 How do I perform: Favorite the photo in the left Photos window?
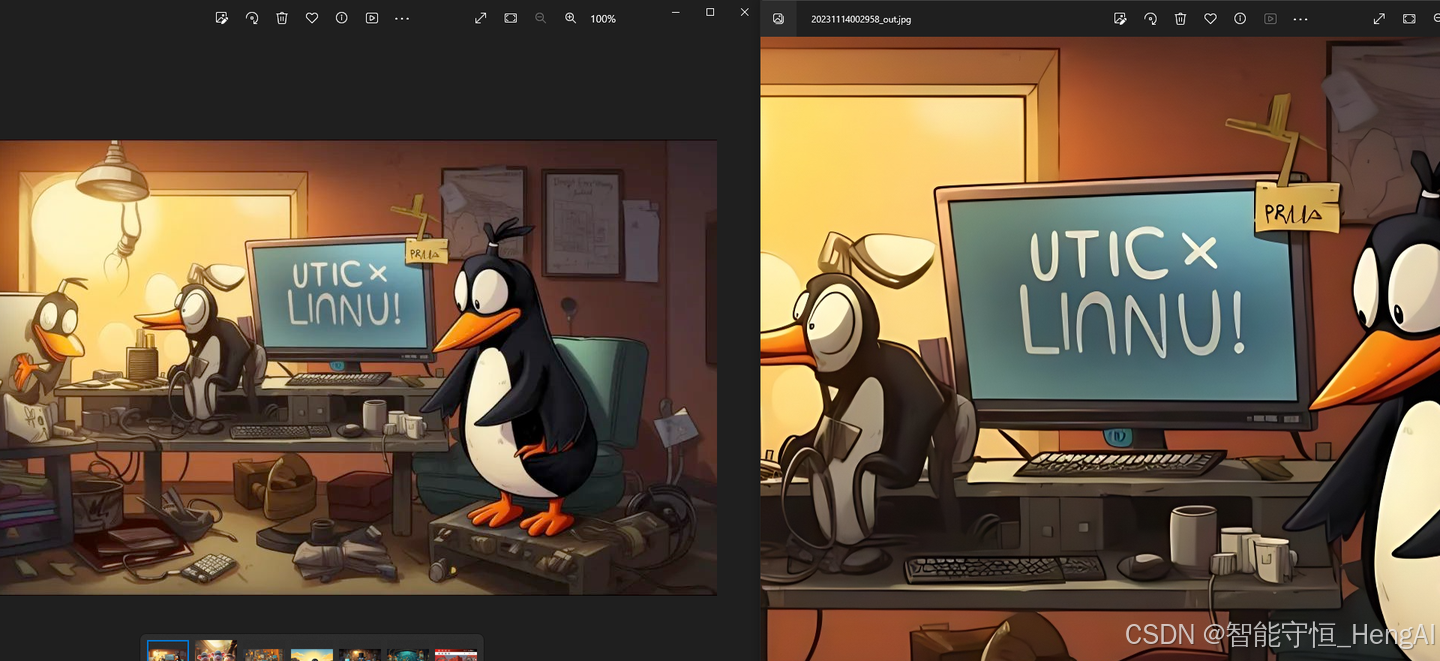pos(312,18)
